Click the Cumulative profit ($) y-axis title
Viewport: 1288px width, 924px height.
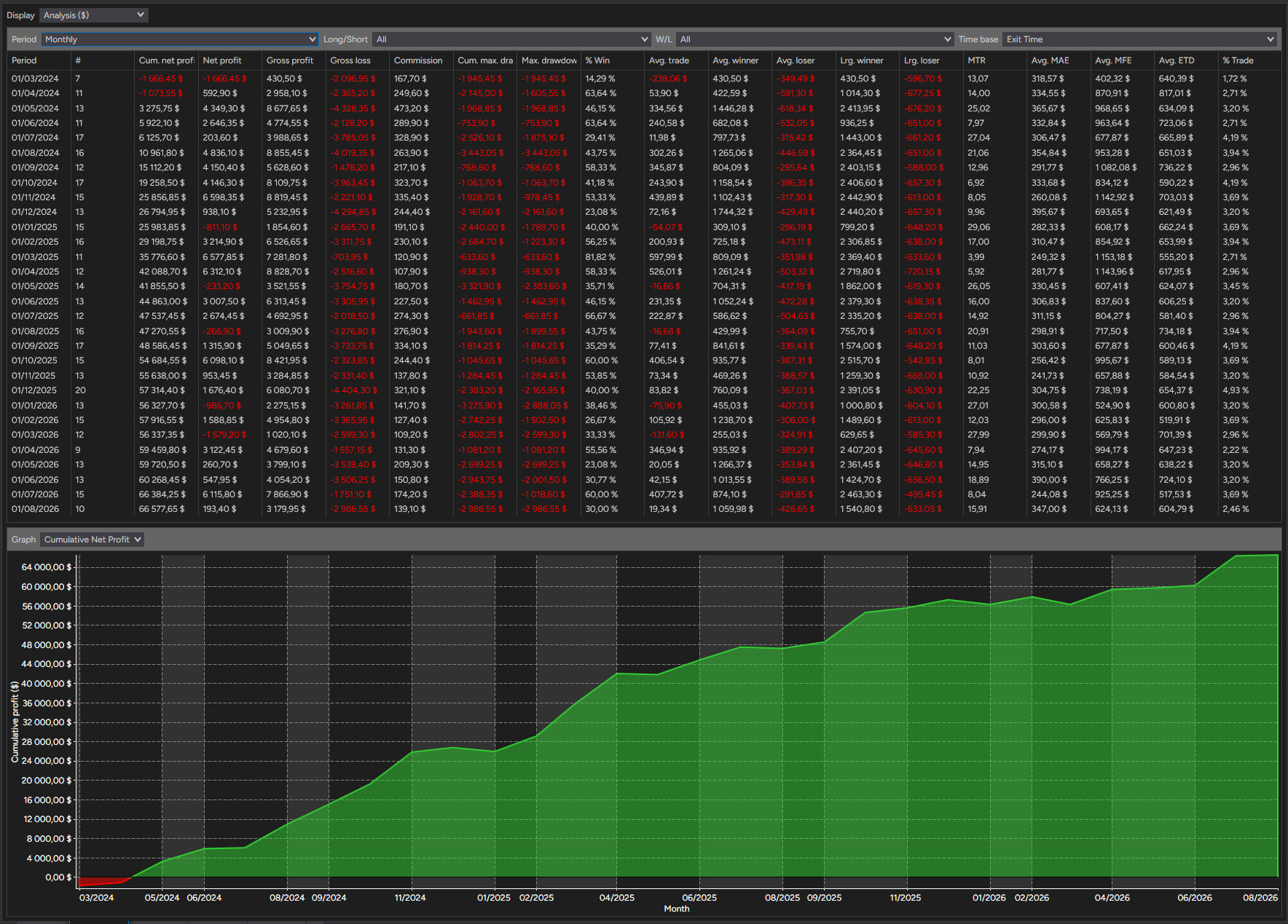[15, 722]
